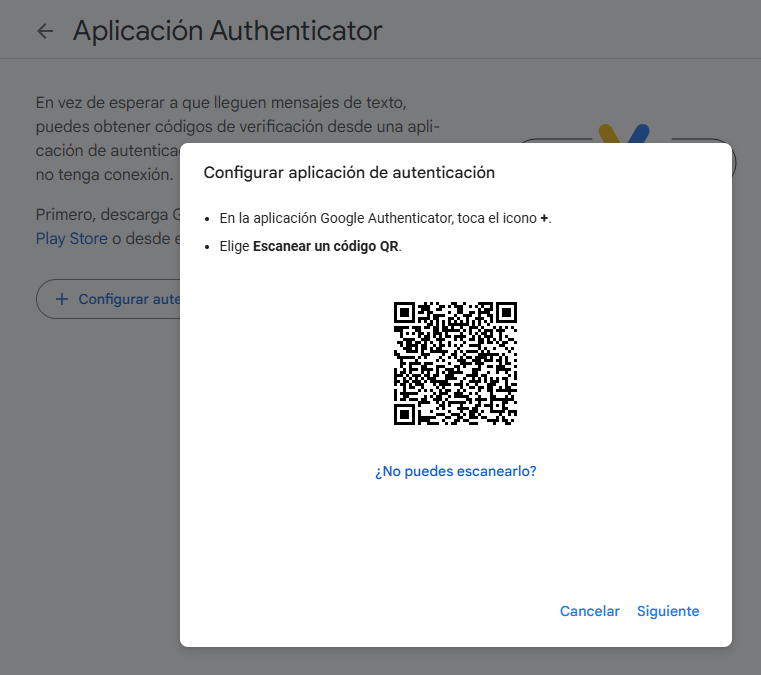This screenshot has height=675, width=761.
Task: Click the instruction mentioning Google Authenticator icono +
Action: click(385, 218)
